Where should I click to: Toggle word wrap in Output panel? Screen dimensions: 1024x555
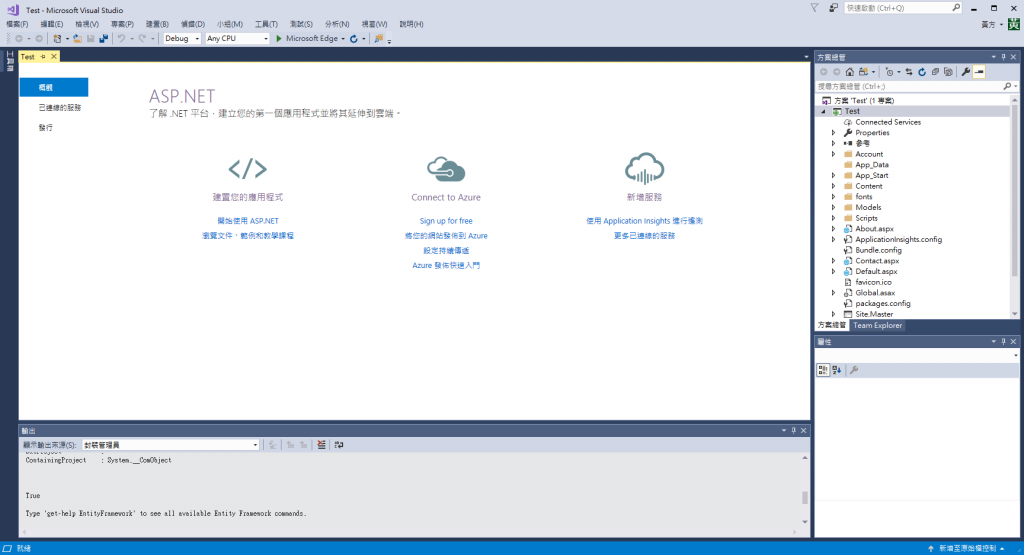click(x=339, y=445)
